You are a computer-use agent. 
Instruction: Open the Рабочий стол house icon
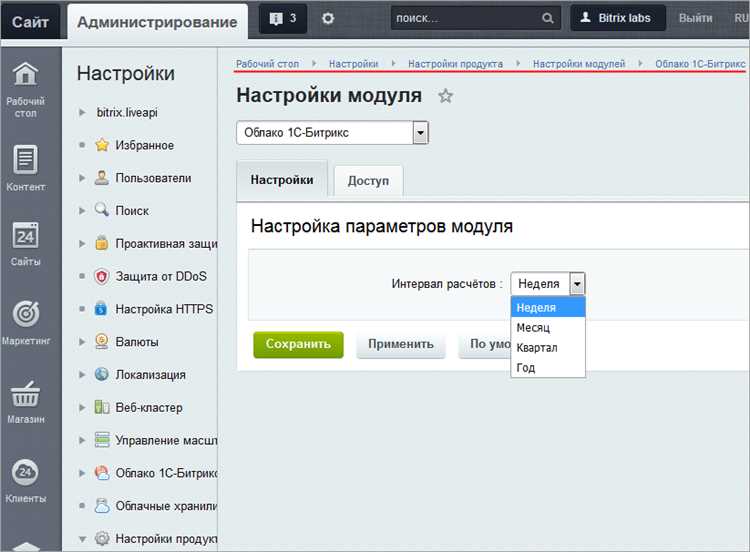pyautogui.click(x=25, y=74)
